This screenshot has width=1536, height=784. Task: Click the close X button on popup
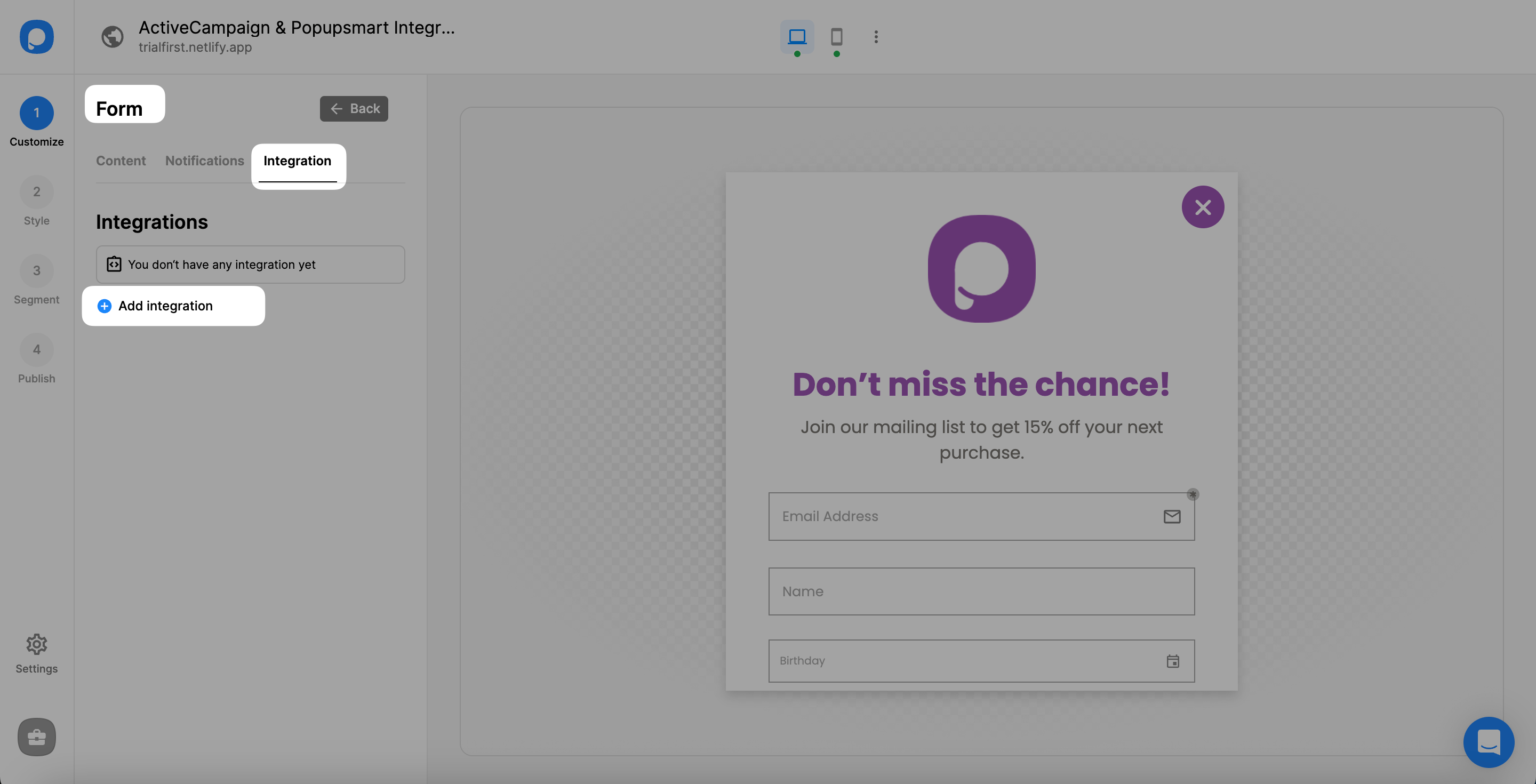click(x=1203, y=206)
